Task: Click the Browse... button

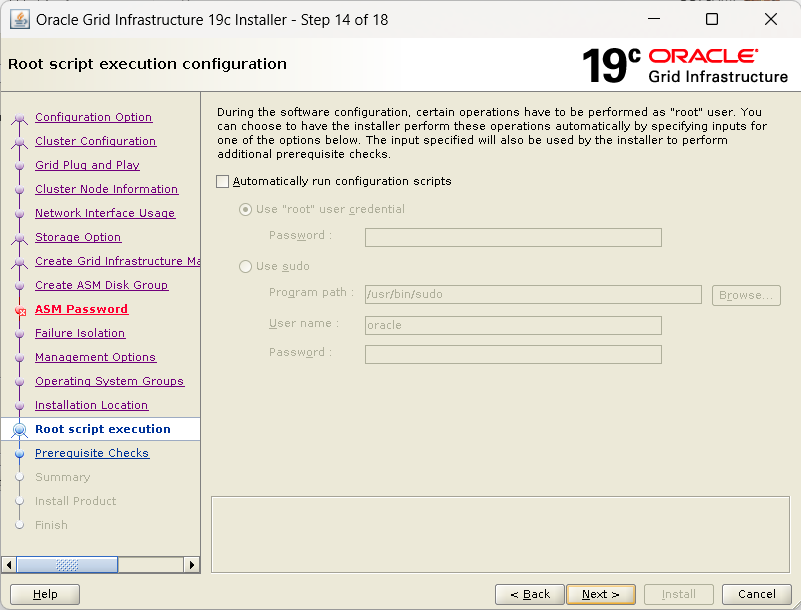Action: [746, 295]
